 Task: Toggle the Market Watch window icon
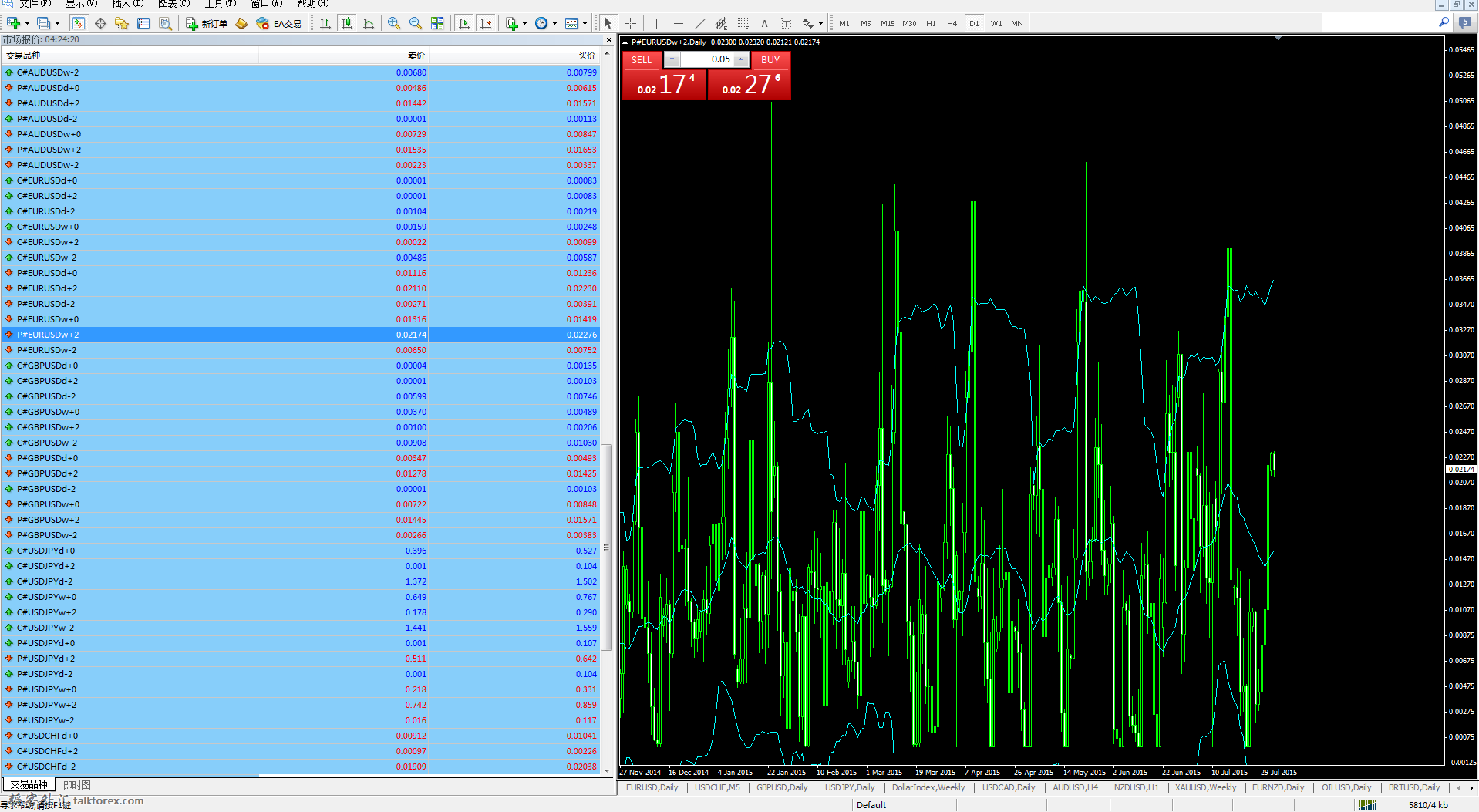pos(79,23)
